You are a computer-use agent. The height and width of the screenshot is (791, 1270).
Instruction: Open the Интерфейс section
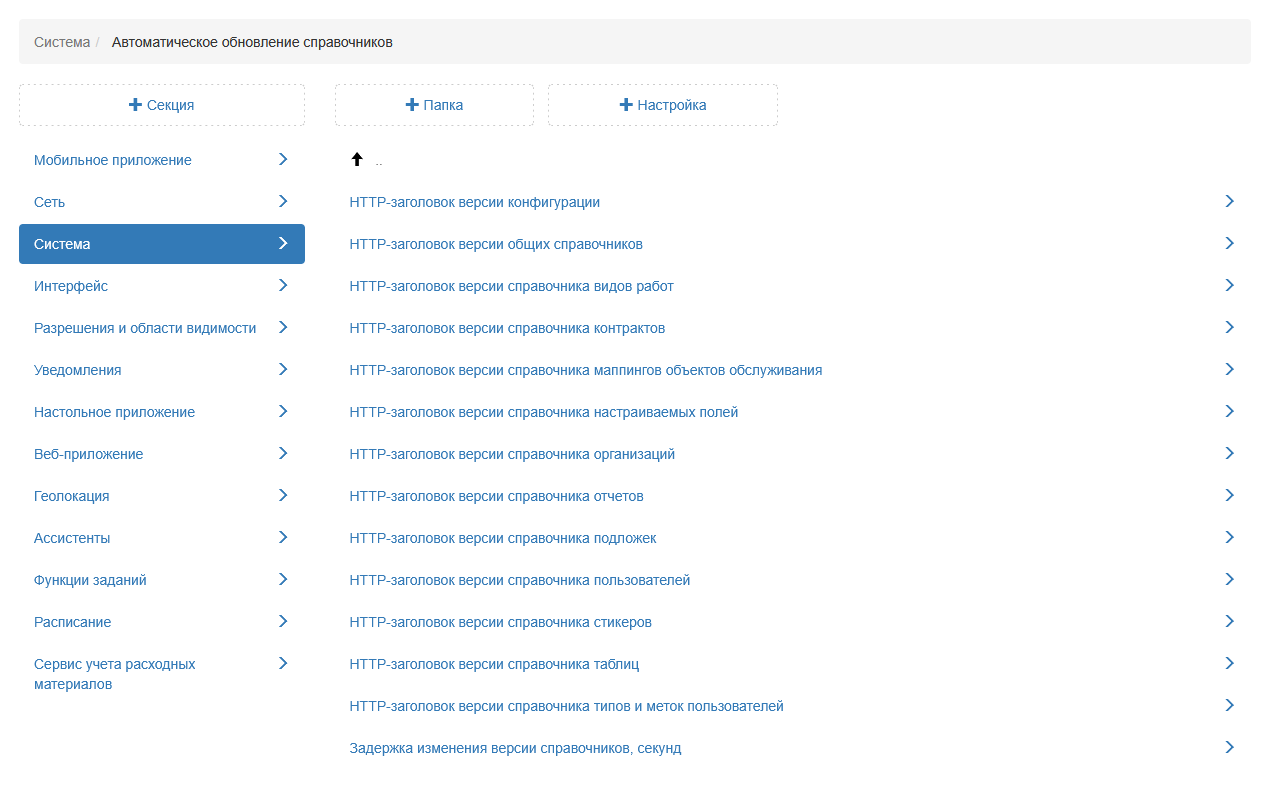click(x=71, y=286)
